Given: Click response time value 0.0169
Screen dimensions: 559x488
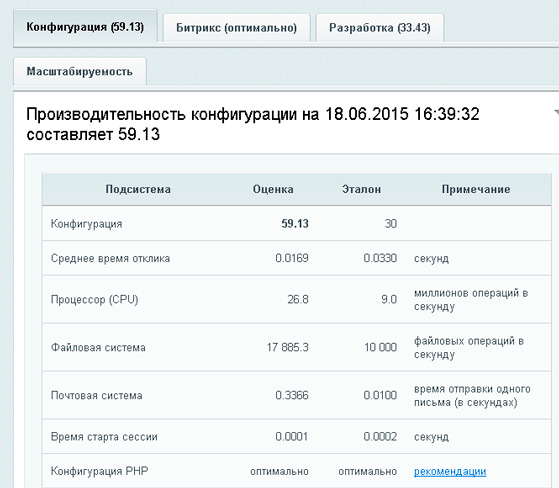Looking at the screenshot, I should click(x=292, y=258).
